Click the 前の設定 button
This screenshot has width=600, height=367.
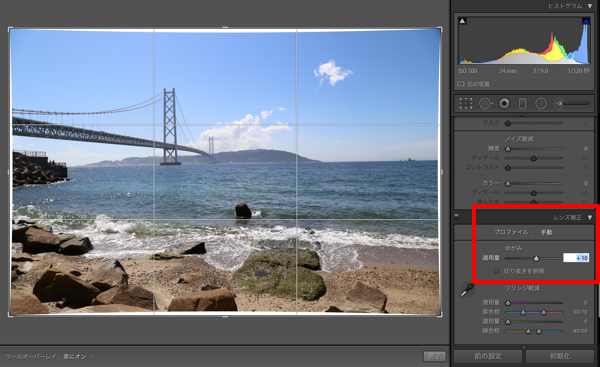(x=488, y=356)
